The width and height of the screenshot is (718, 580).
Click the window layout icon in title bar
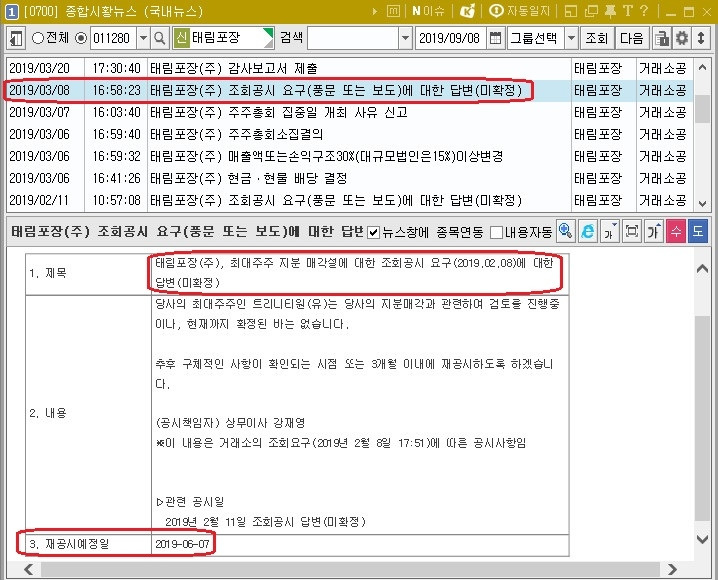pyautogui.click(x=571, y=11)
